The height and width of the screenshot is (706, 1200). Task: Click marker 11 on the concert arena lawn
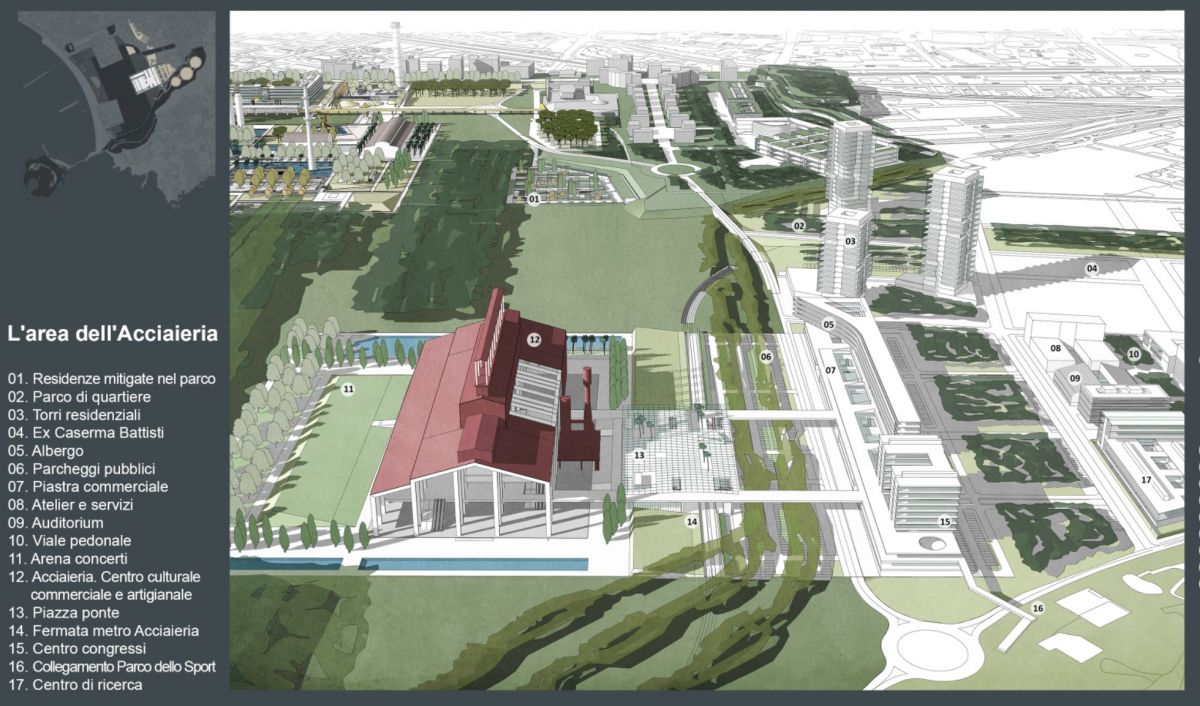click(x=348, y=388)
